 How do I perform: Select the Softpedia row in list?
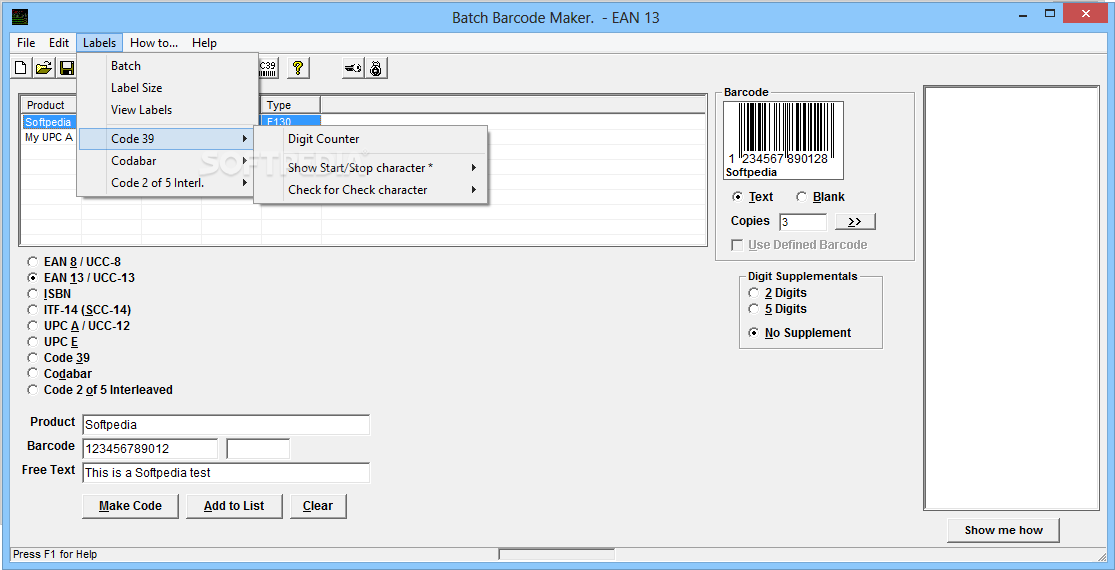click(48, 122)
